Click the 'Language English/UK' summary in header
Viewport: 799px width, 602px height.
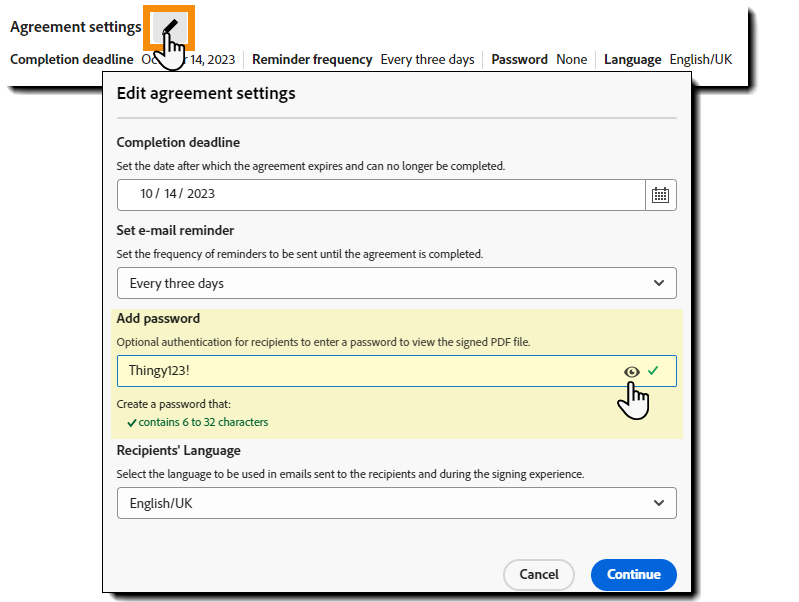667,60
